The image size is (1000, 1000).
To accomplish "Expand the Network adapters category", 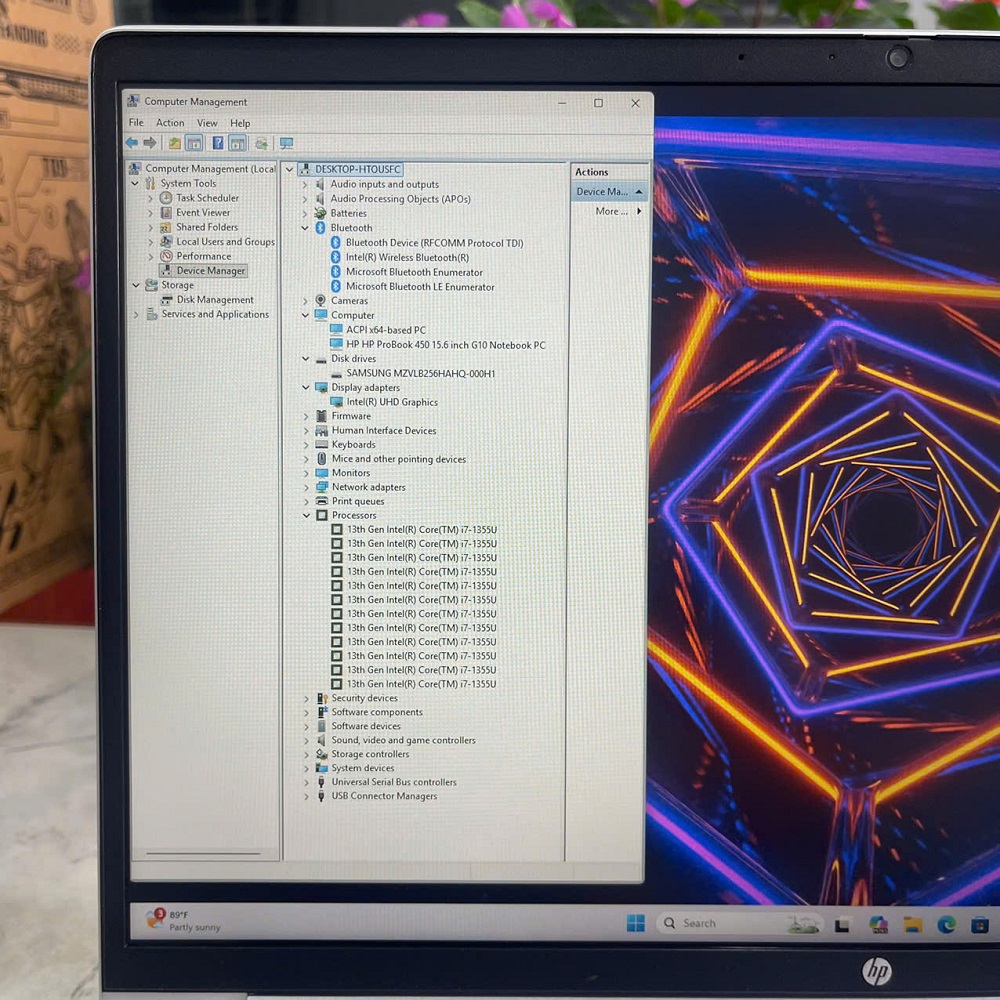I will point(306,487).
